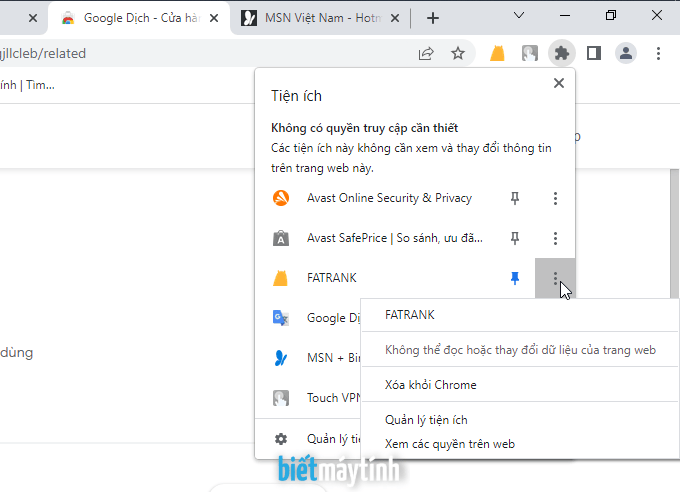Close the MSN Việt Nam tab

point(395,18)
